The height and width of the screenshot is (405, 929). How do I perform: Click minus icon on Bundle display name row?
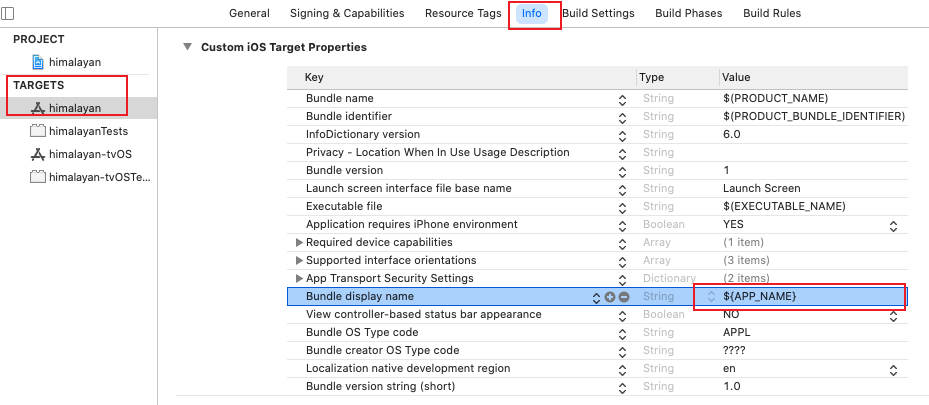(x=623, y=297)
